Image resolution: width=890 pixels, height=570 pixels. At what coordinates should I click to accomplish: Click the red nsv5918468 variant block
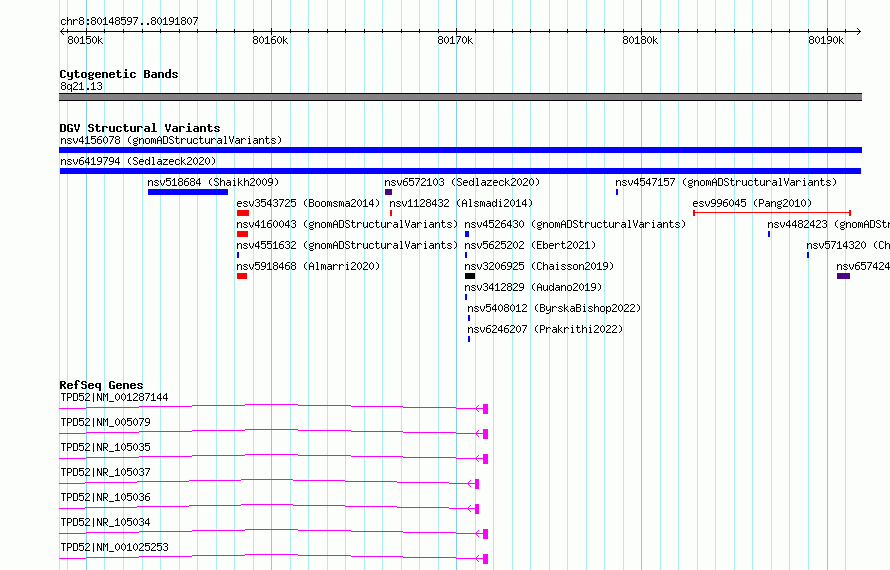point(242,276)
